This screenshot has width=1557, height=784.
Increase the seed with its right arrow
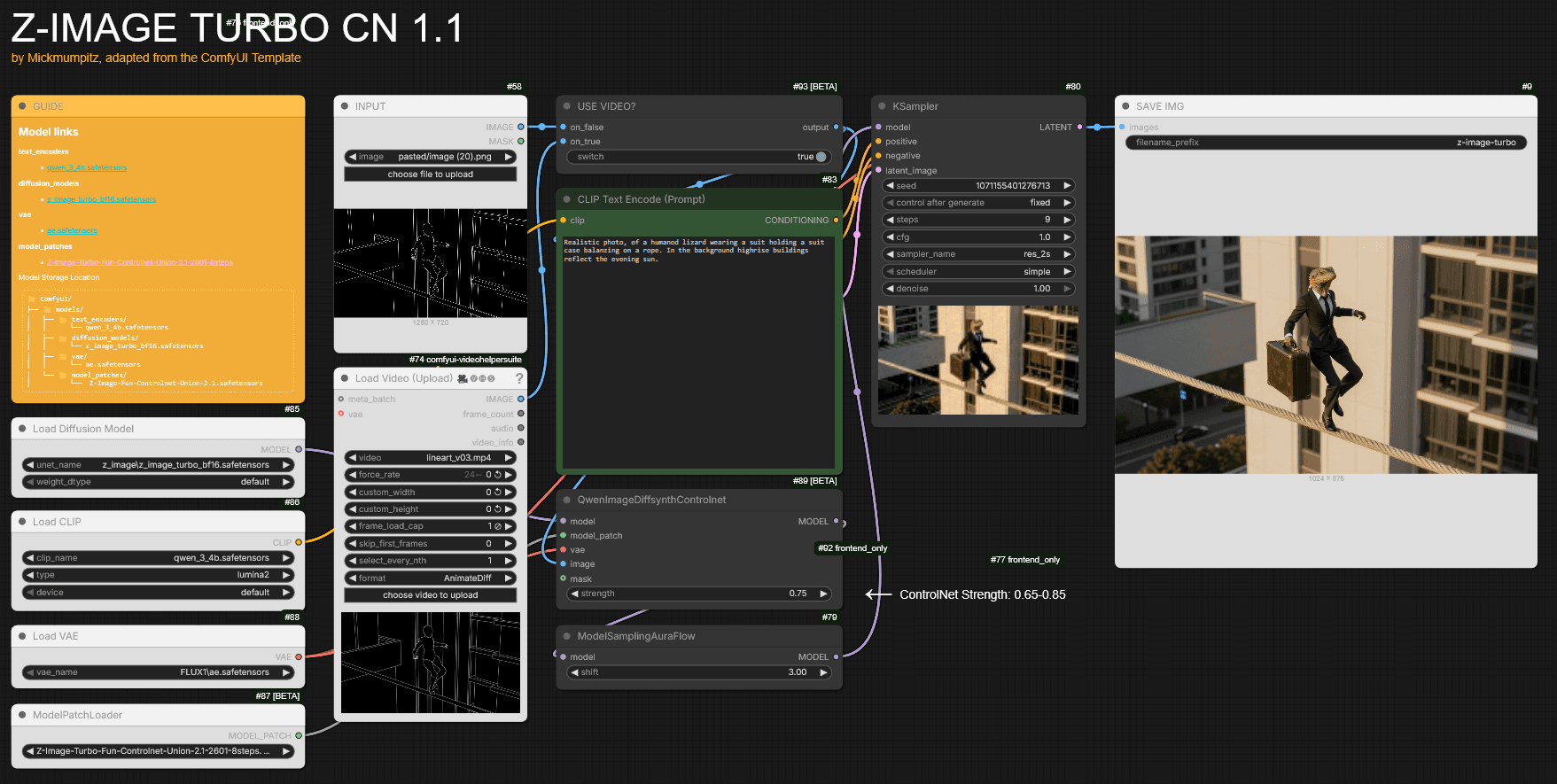click(x=1067, y=186)
